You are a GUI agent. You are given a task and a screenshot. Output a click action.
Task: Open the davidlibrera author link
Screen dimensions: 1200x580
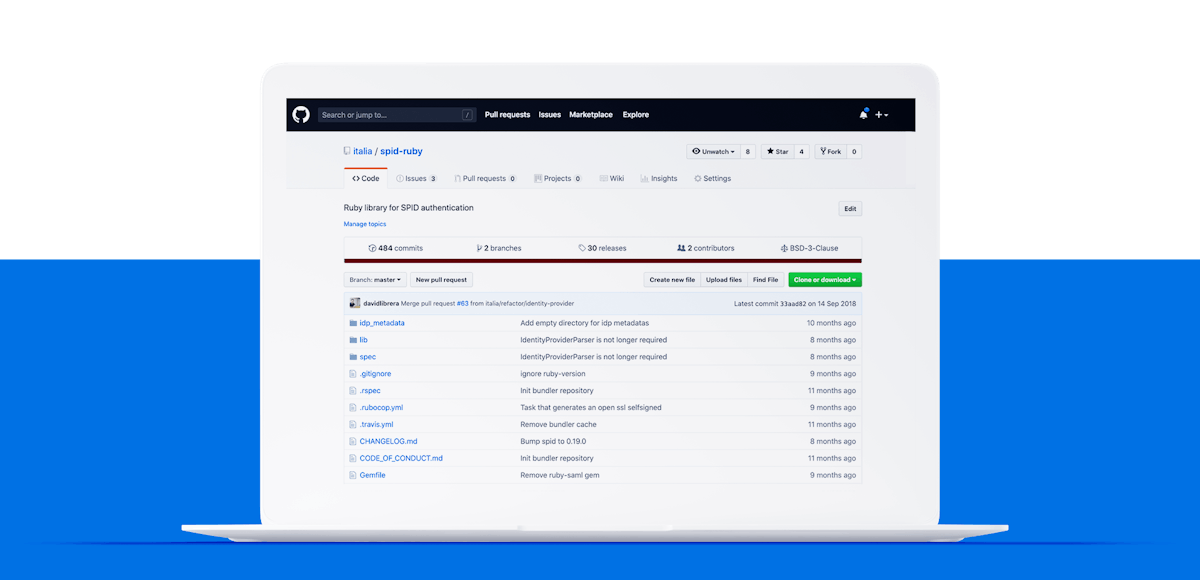tap(381, 303)
